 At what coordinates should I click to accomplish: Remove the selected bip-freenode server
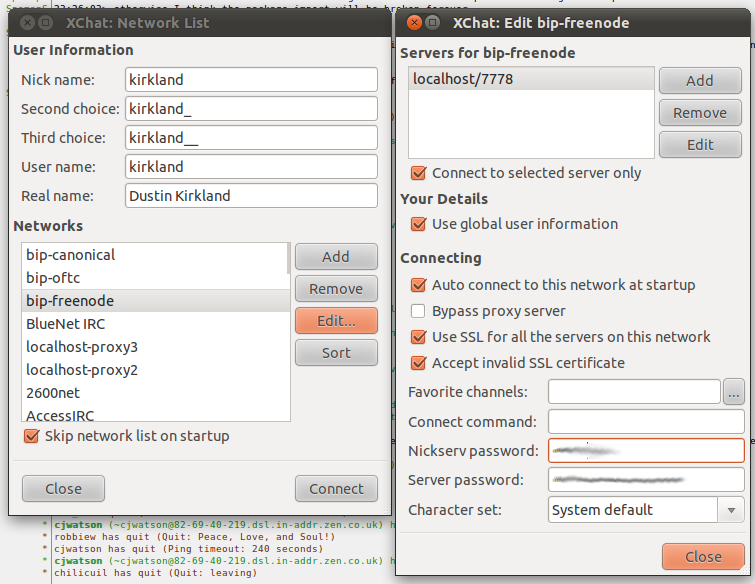pyautogui.click(x=700, y=113)
